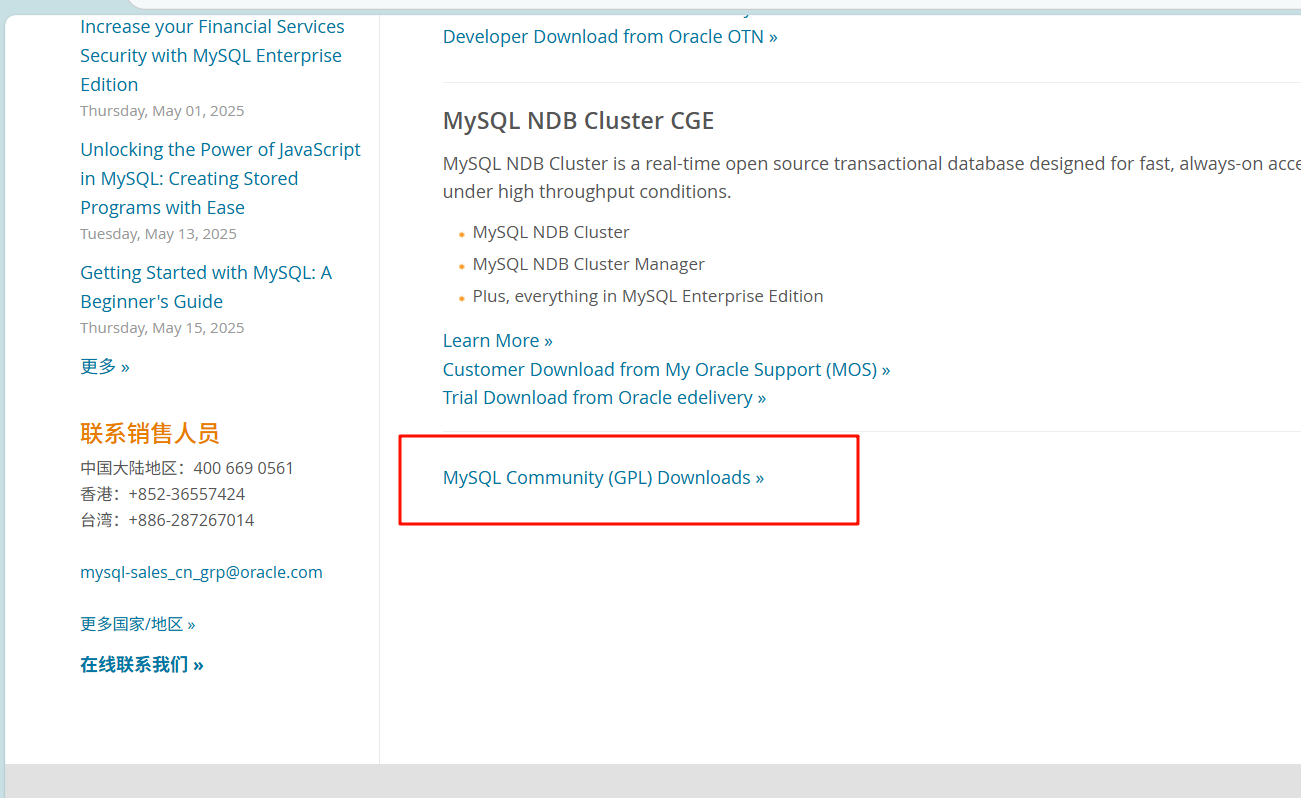Open Financial Services Security article link
The height and width of the screenshot is (798, 1301).
point(212,56)
